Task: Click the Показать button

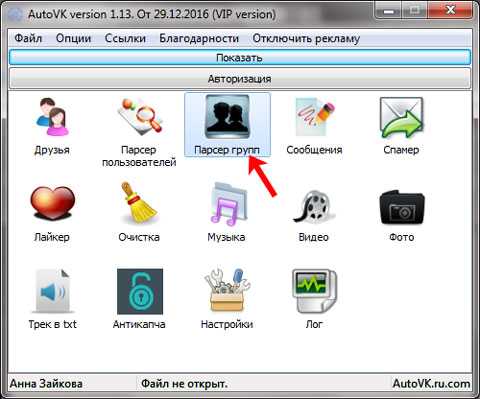Action: click(240, 58)
